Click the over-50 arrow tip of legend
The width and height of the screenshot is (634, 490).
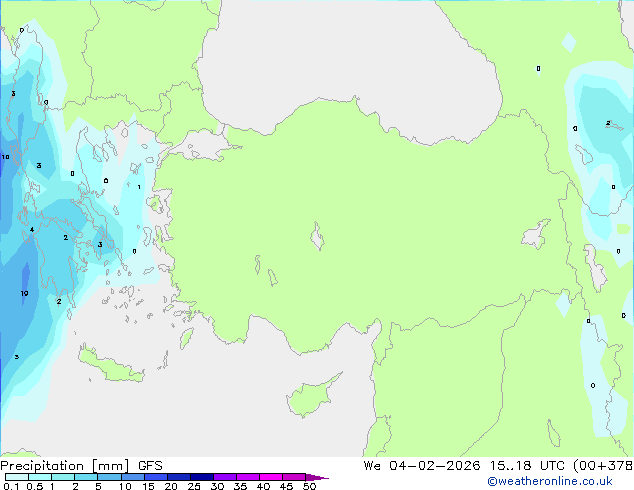317,477
